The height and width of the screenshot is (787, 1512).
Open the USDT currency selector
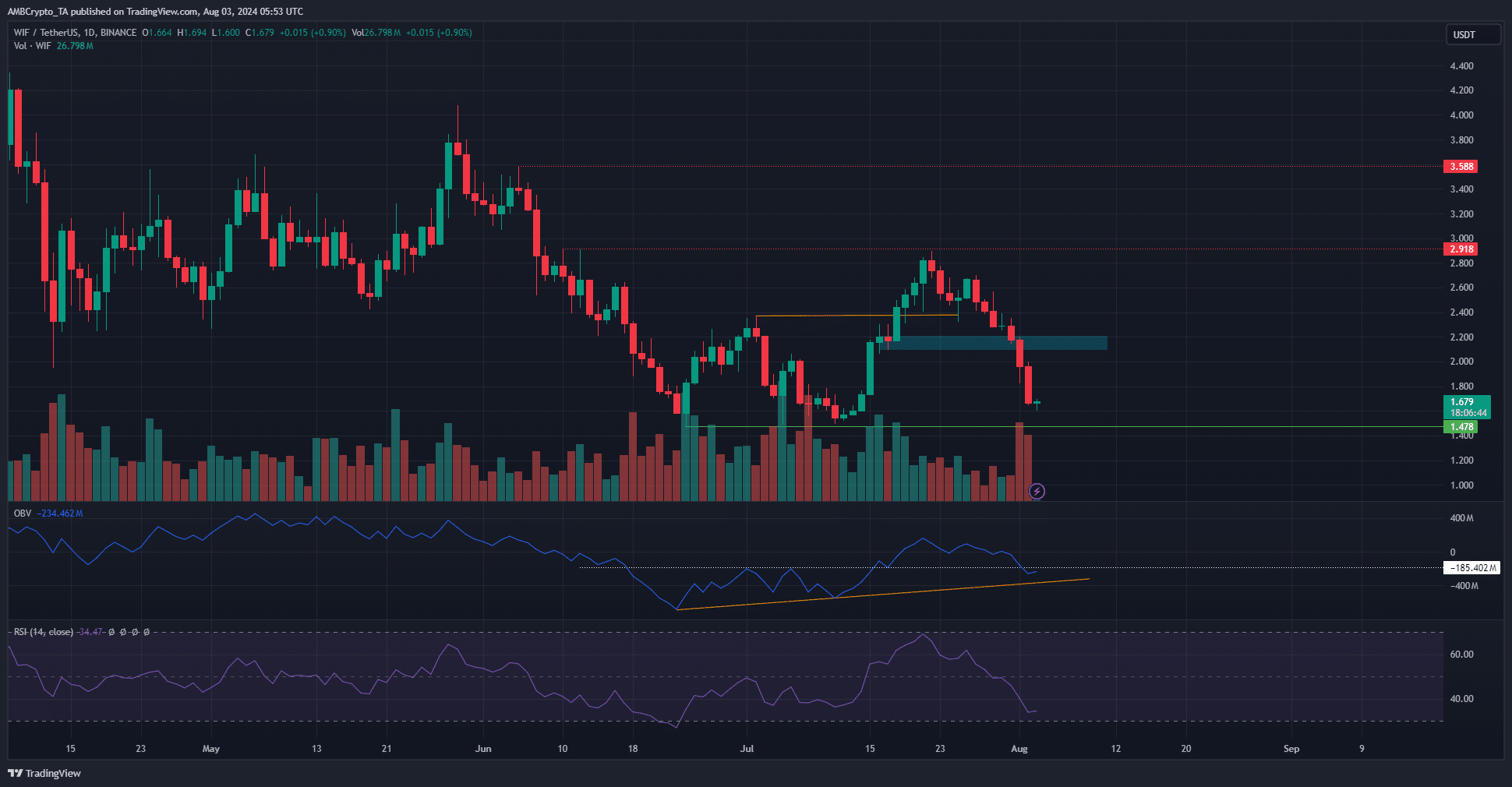pos(1472,34)
